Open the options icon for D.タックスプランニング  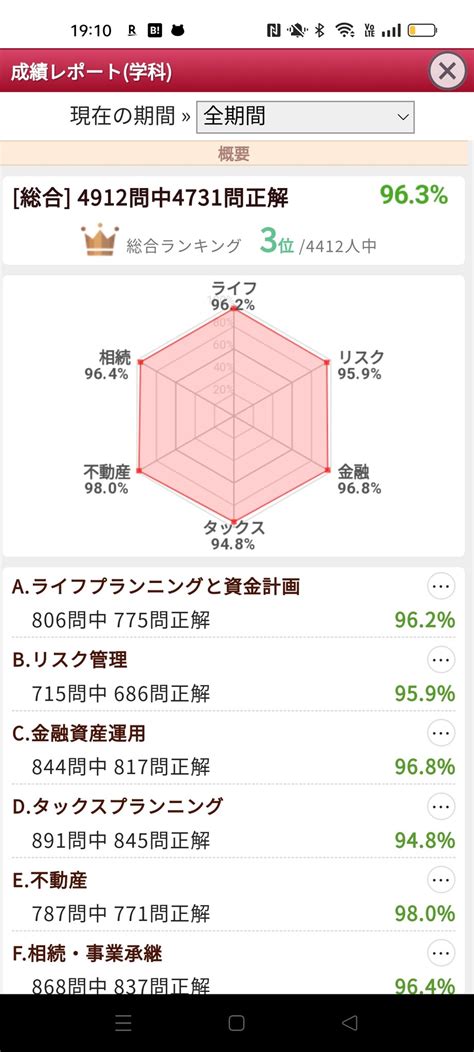click(x=441, y=806)
